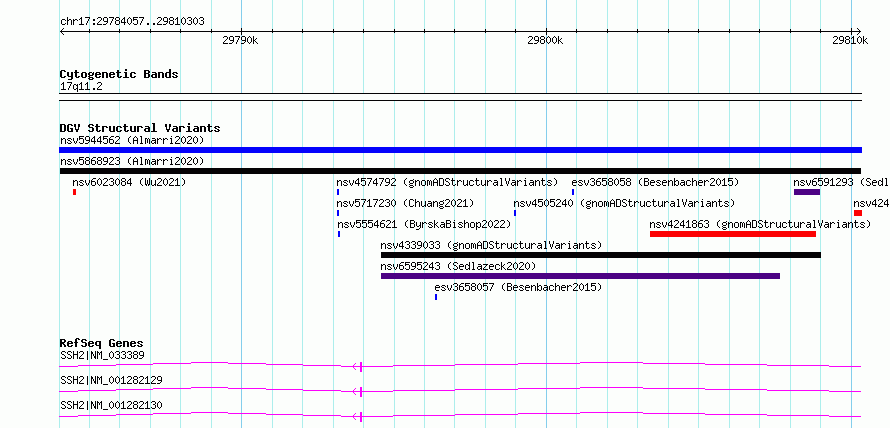Screen dimensions: 890x428
Task: Click the blue esv3658057 variant mark
Action: click(436, 297)
